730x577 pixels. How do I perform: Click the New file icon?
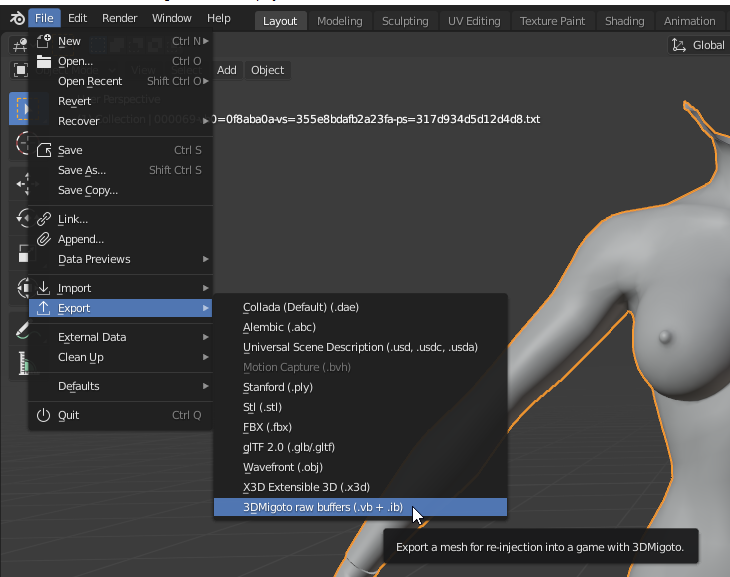(x=44, y=41)
